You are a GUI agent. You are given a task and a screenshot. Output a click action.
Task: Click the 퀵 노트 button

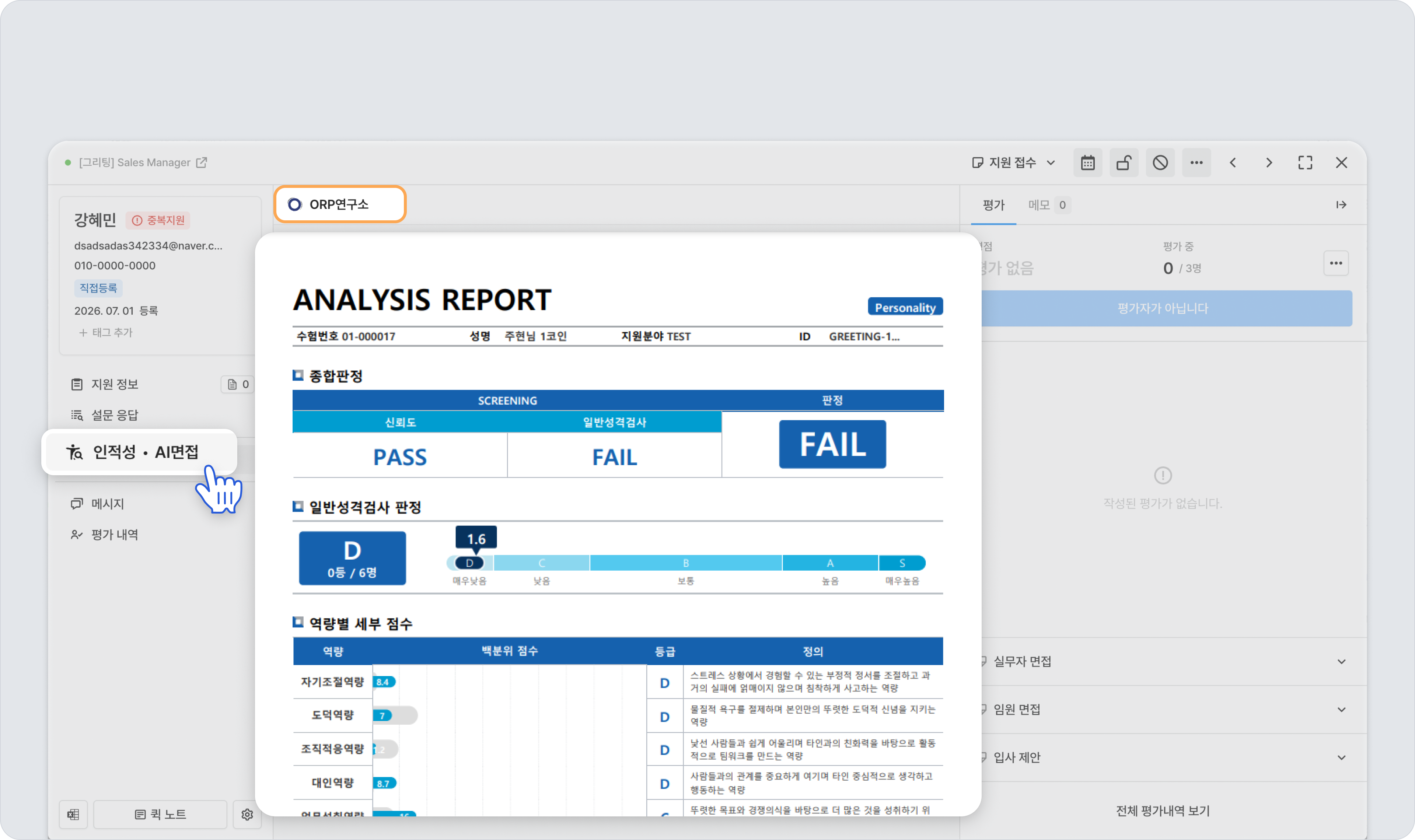point(160,814)
